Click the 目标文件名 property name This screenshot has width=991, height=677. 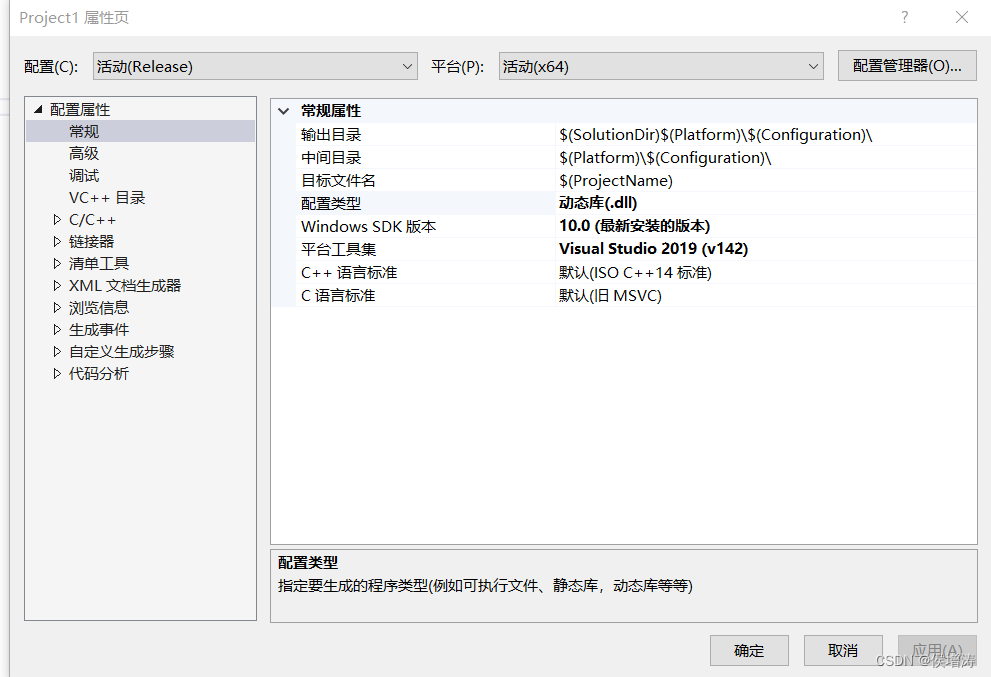click(338, 181)
